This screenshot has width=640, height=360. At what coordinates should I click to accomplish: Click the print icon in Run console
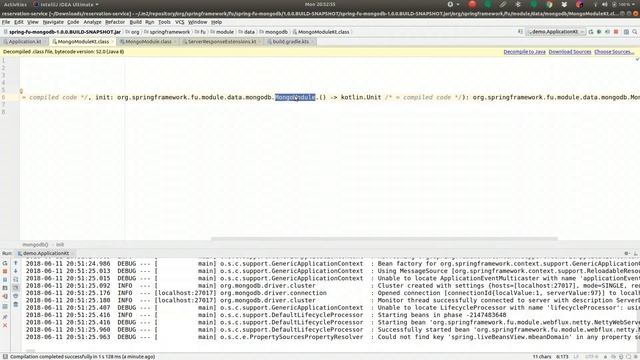click(16, 296)
